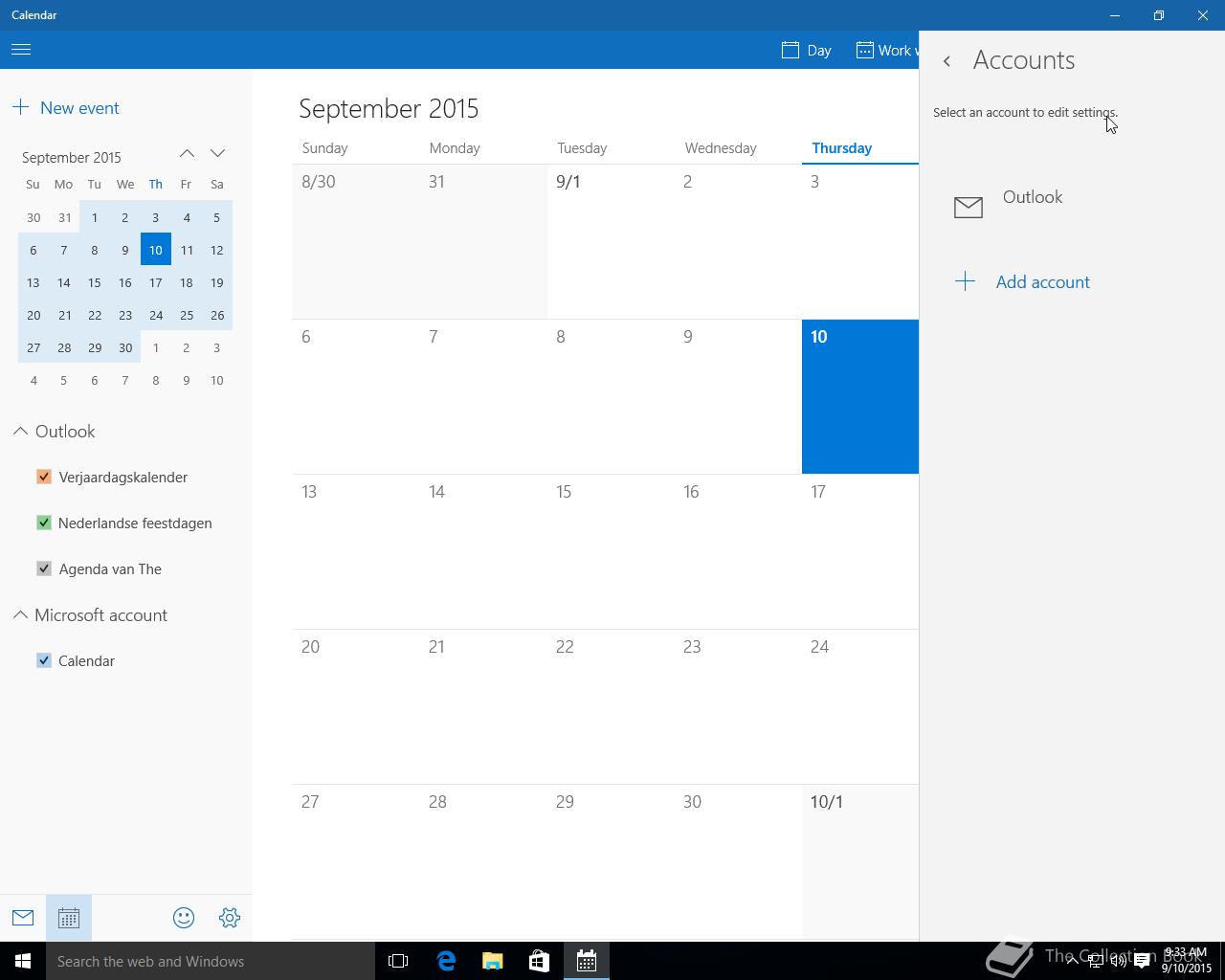Switch to Day view
Screen dimensions: 1225x980
pos(807,50)
